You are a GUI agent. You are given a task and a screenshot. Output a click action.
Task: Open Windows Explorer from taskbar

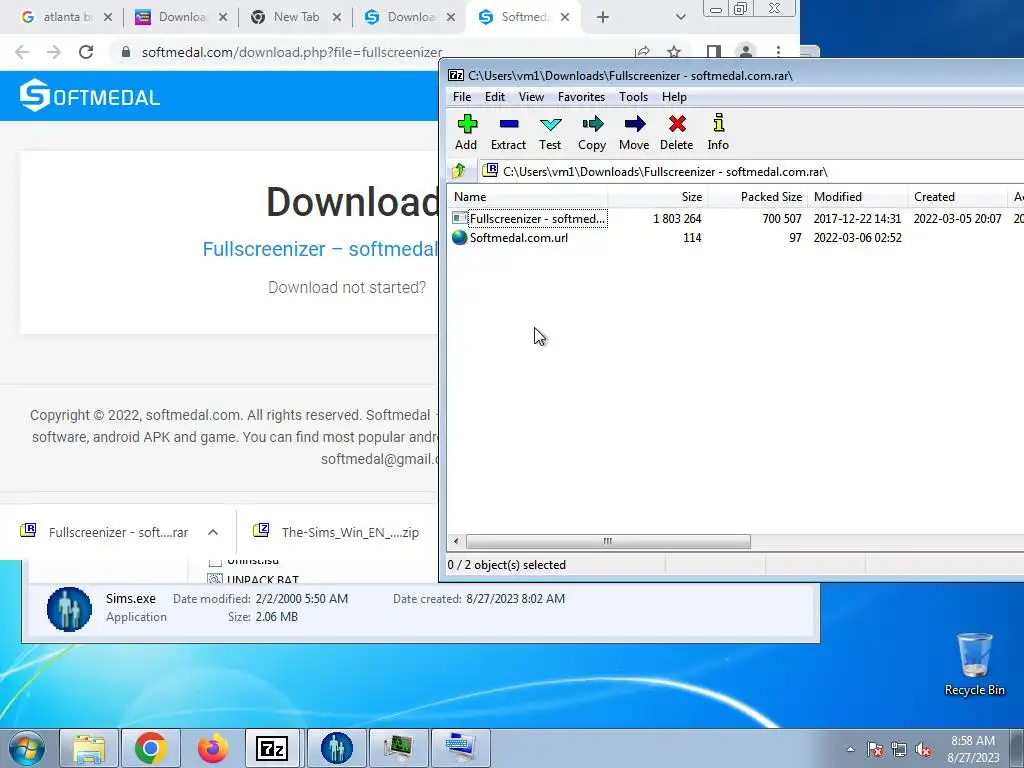89,748
